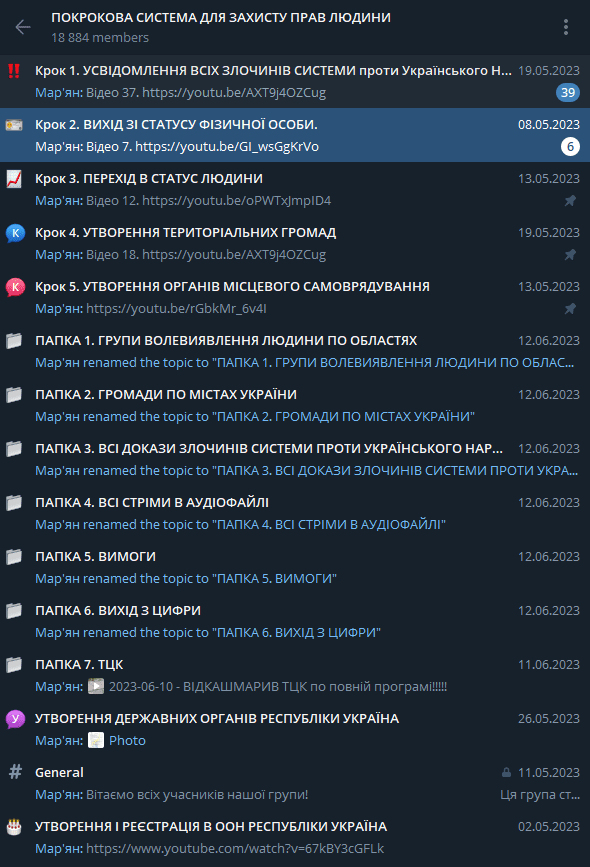Click the cake icon of ООН topic
590x867 pixels.
click(x=14, y=827)
